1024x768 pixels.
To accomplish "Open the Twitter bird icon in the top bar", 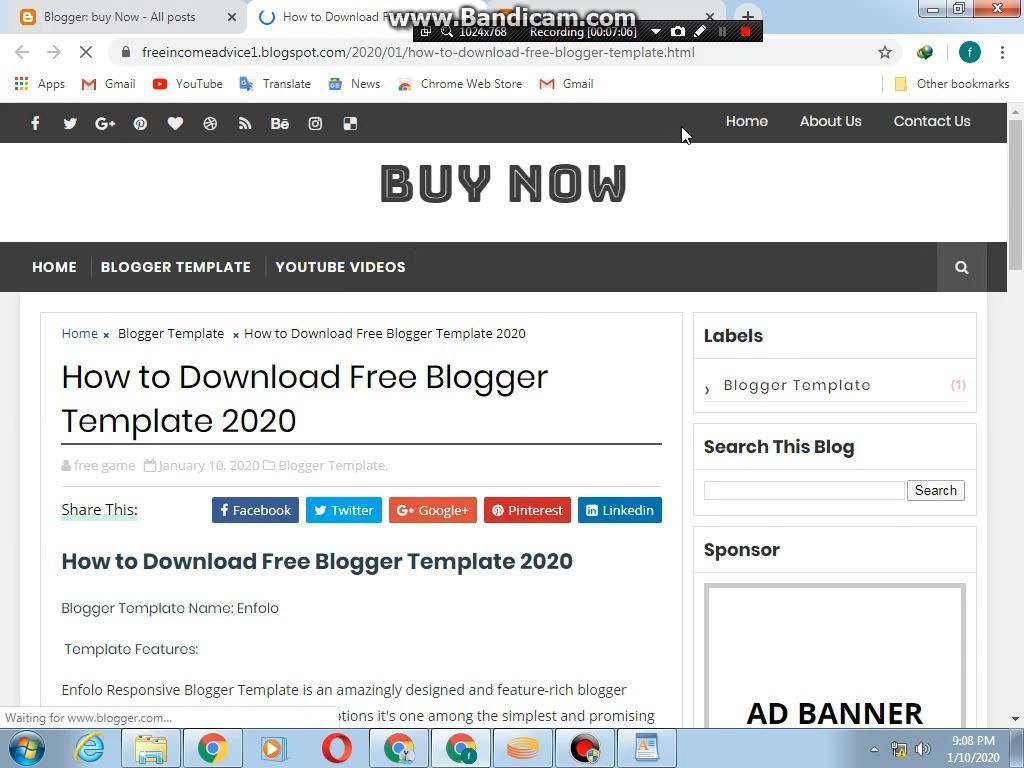I will [70, 123].
